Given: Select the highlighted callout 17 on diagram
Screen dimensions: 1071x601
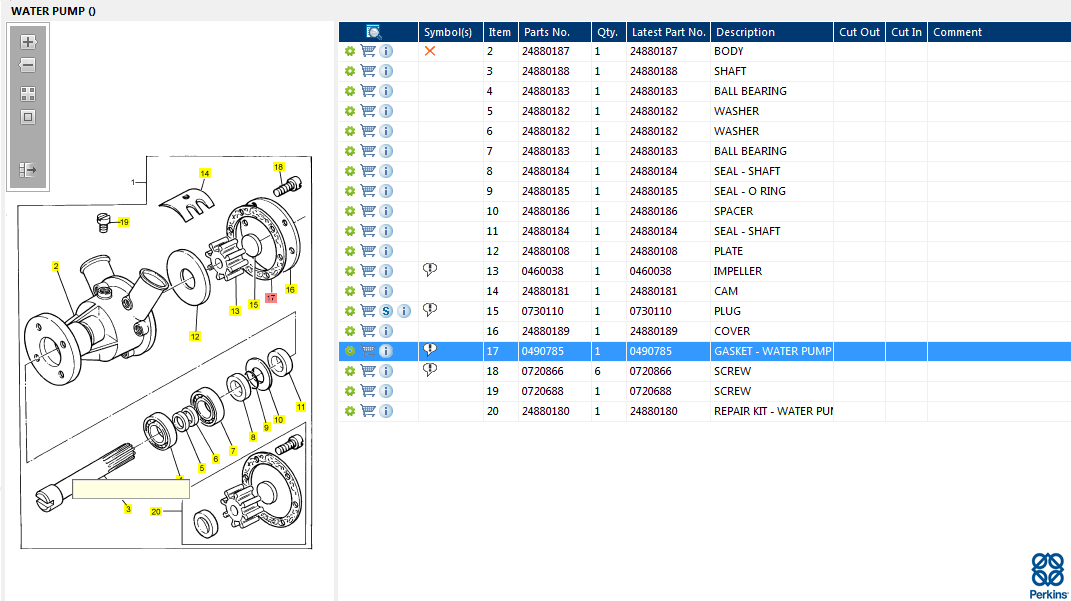Looking at the screenshot, I should [x=271, y=298].
